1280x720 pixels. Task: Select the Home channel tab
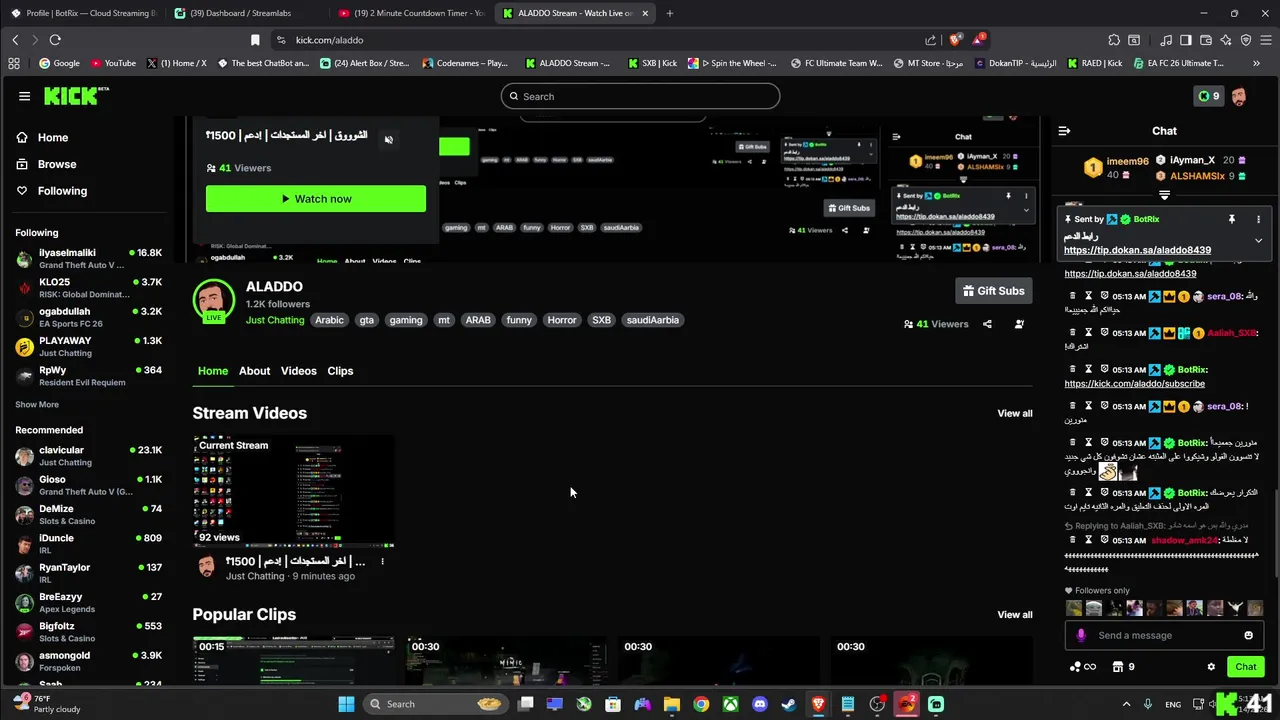pos(212,371)
